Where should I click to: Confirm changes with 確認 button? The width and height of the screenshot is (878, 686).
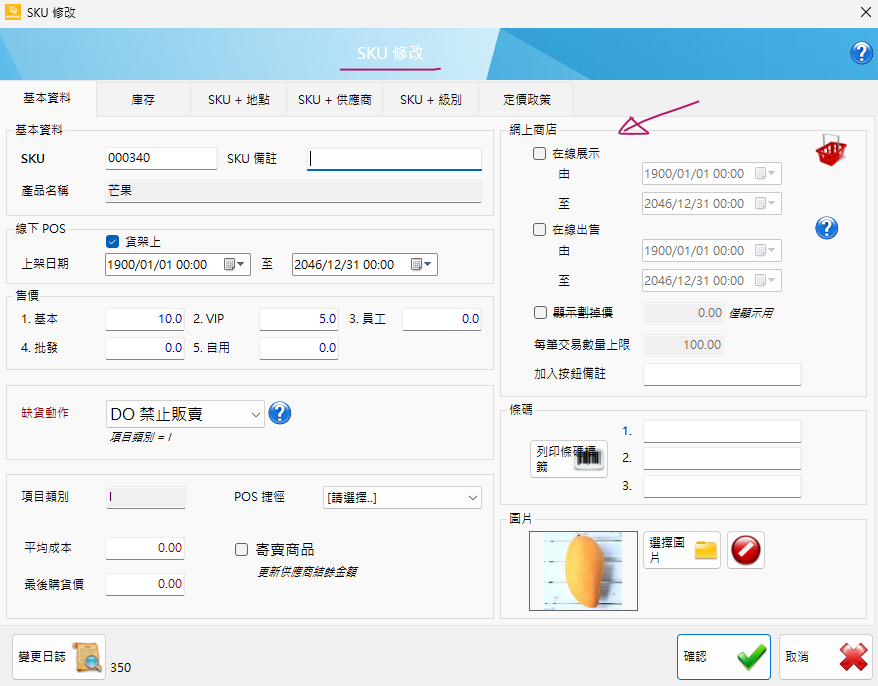coord(723,657)
